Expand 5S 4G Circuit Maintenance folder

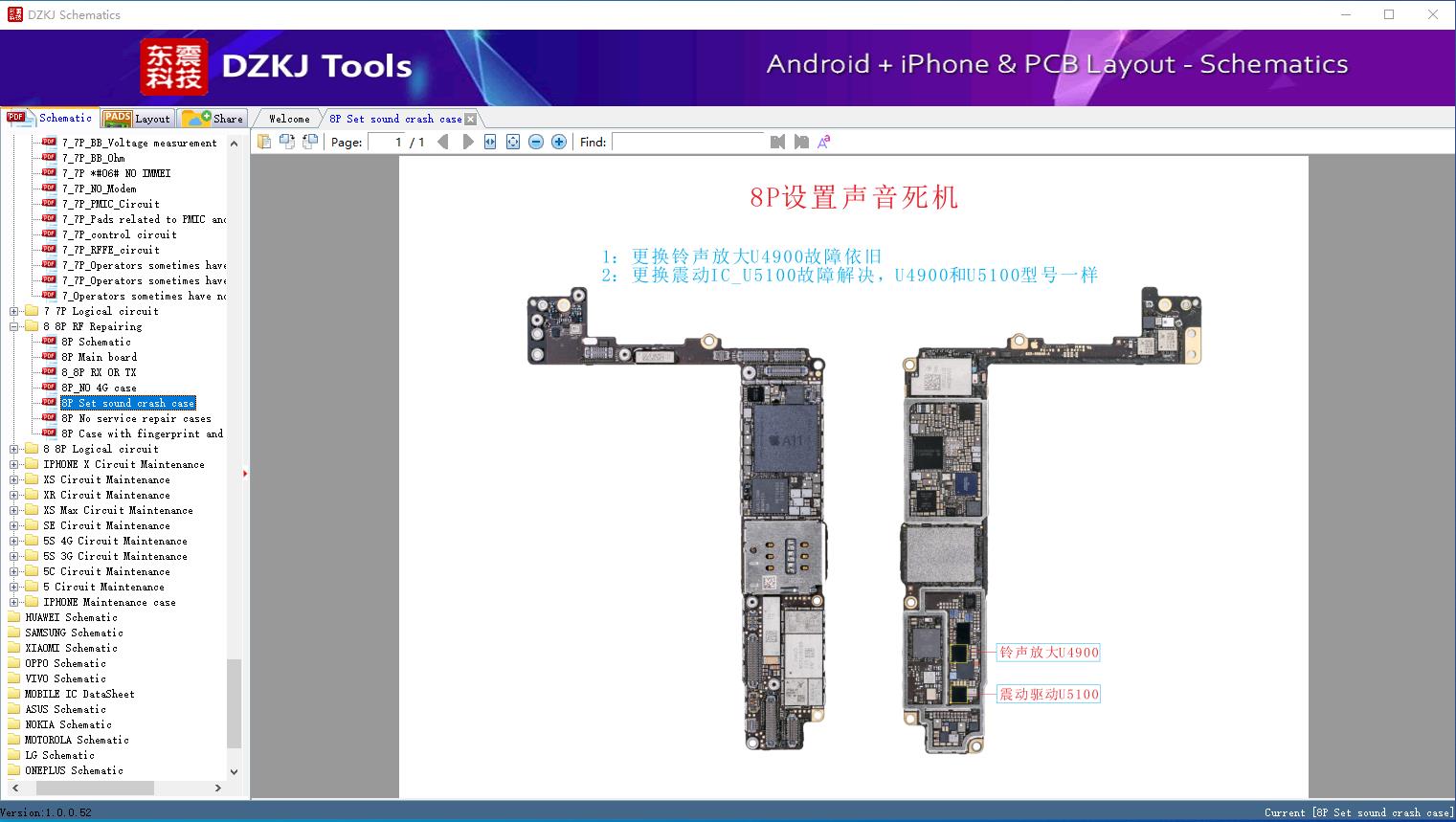(13, 541)
